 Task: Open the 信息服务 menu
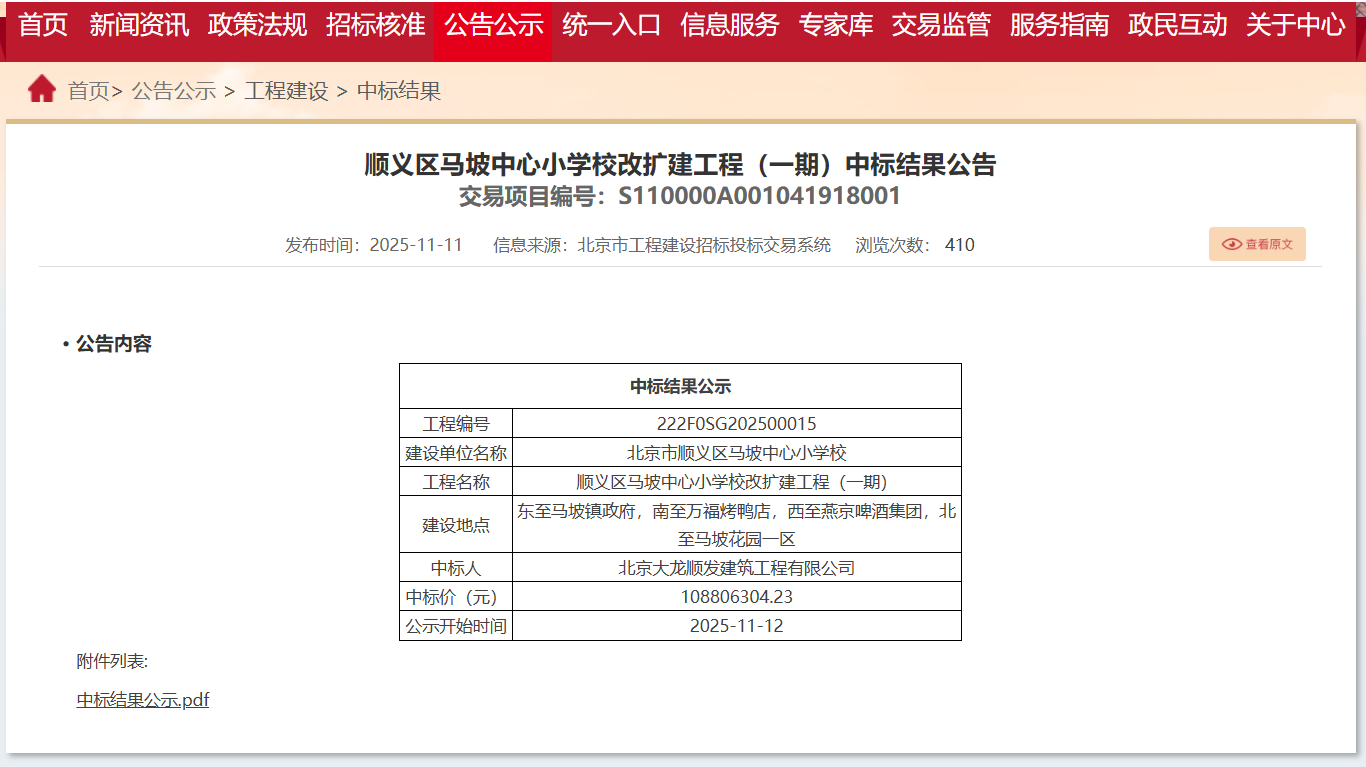[729, 25]
